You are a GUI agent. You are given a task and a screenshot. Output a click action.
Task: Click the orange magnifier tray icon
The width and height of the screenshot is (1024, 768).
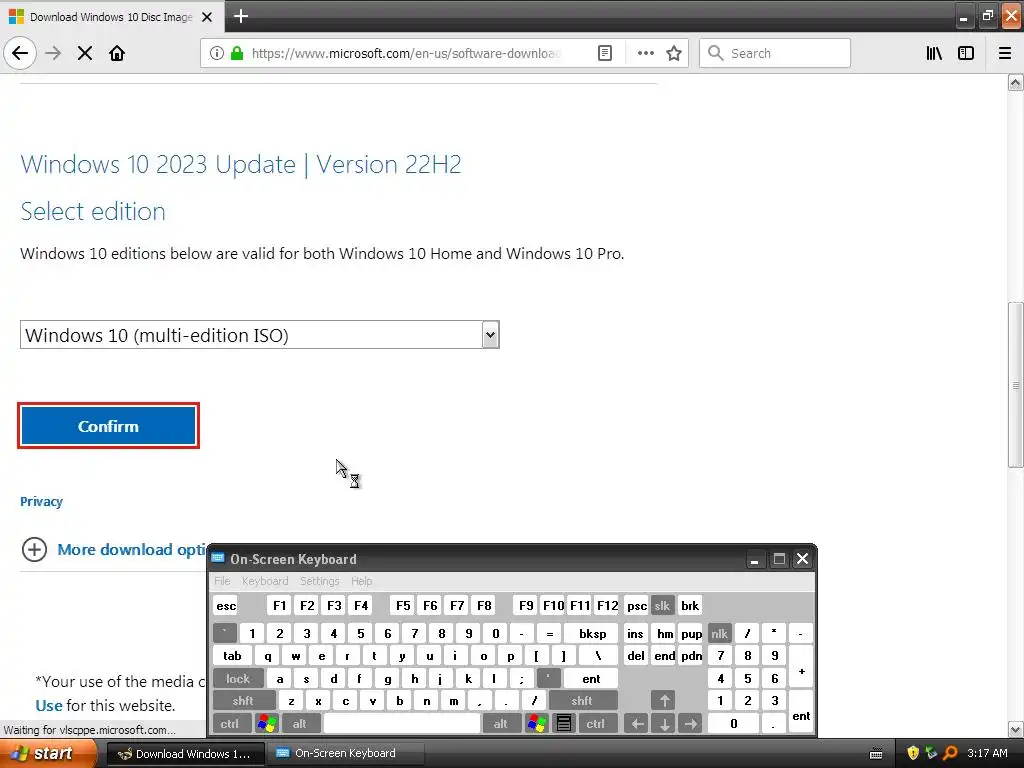(950, 754)
